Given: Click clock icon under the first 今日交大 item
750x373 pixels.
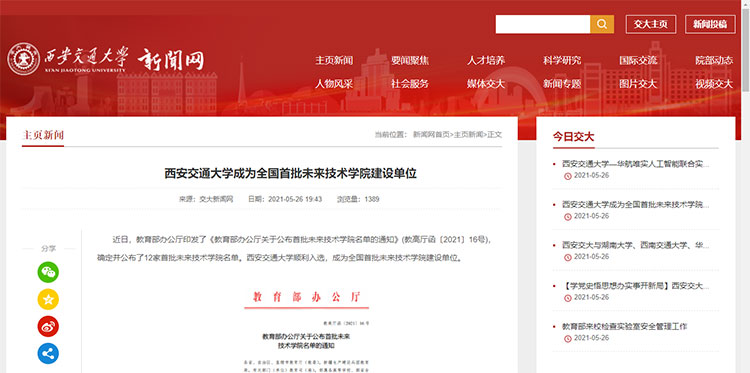Looking at the screenshot, I should 568,176.
